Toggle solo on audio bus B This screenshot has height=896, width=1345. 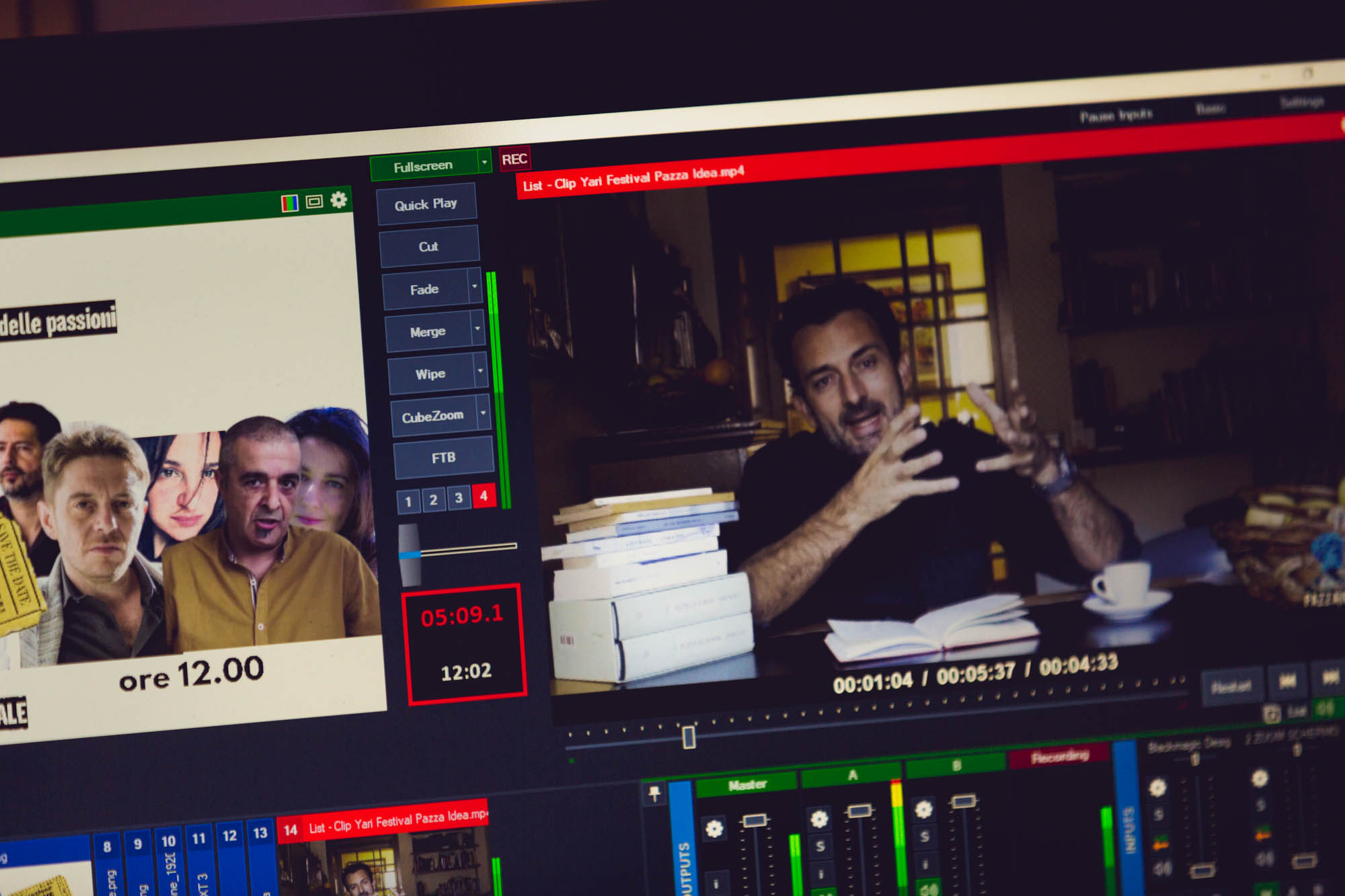pyautogui.click(x=925, y=836)
